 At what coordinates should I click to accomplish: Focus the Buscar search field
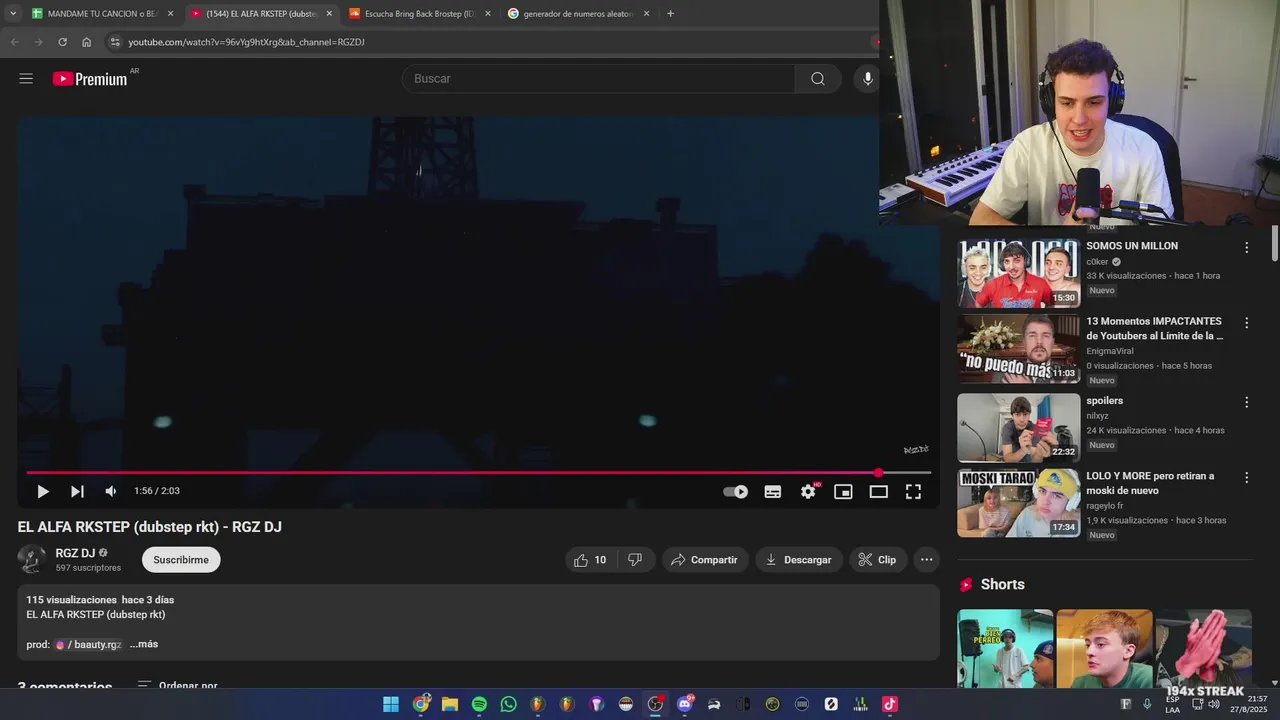tap(598, 79)
